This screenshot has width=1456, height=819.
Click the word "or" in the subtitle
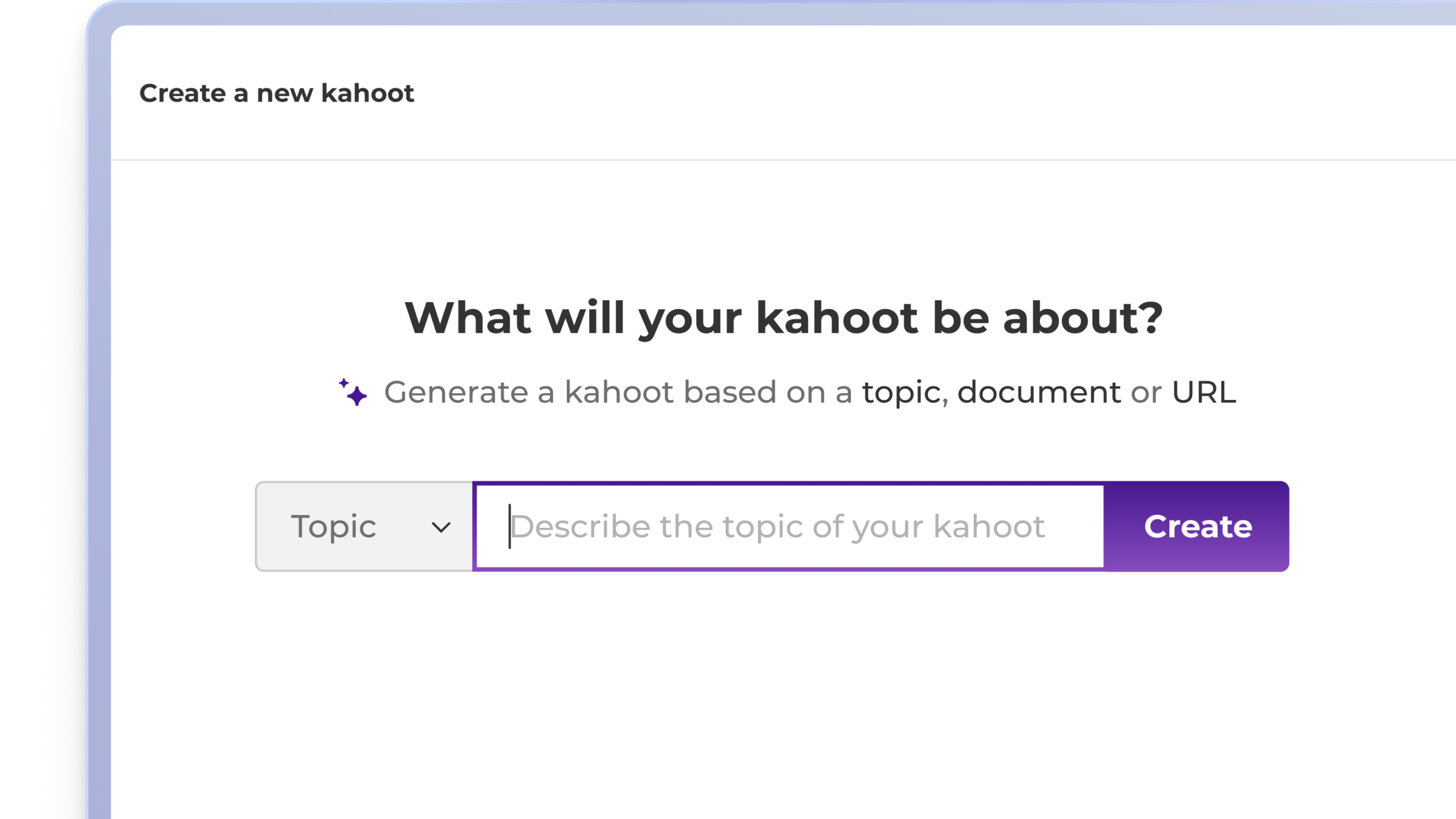[x=1146, y=392]
